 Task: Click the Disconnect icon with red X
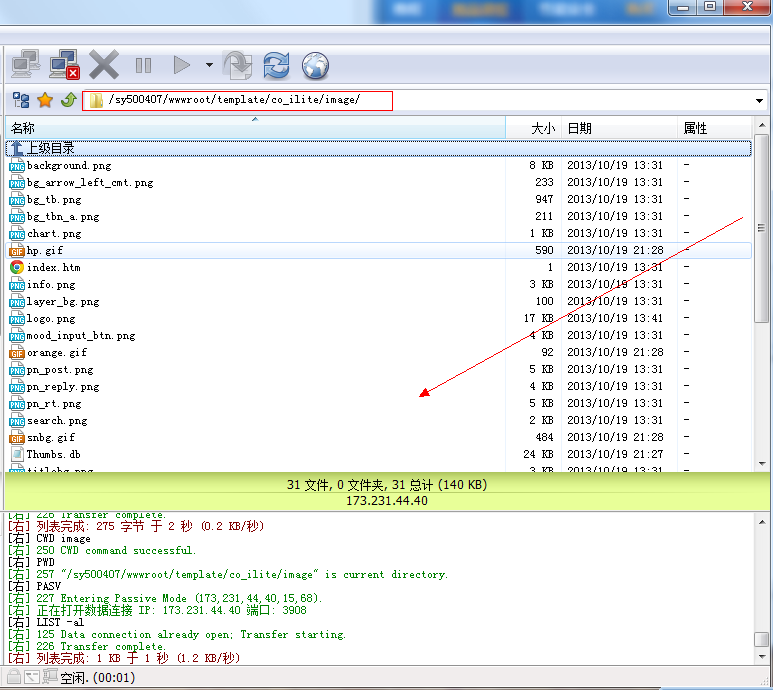[x=64, y=64]
